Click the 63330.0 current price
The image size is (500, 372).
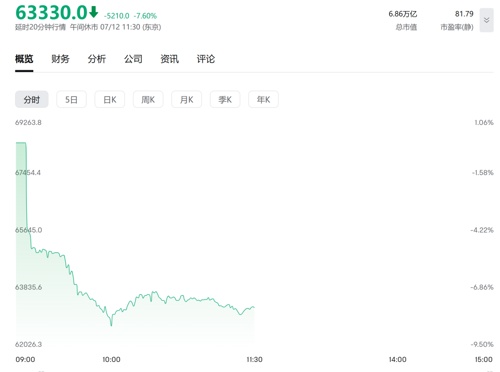click(x=51, y=13)
